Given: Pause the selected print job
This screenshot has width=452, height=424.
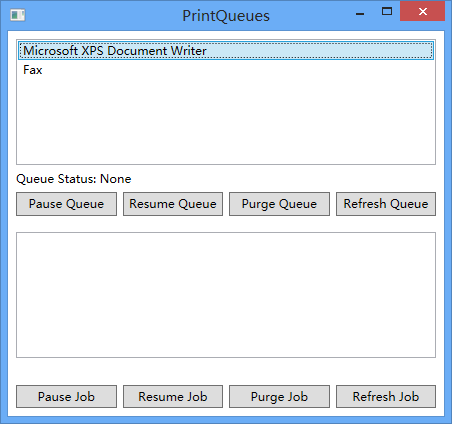Looking at the screenshot, I should click(x=66, y=397).
